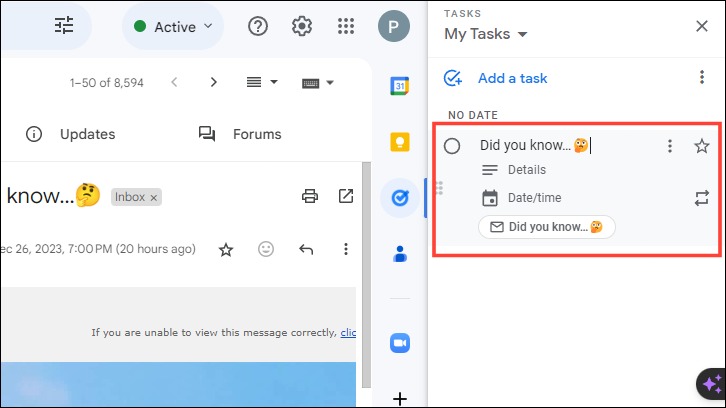Get add-ons with plus icon
The image size is (726, 408).
click(400, 399)
